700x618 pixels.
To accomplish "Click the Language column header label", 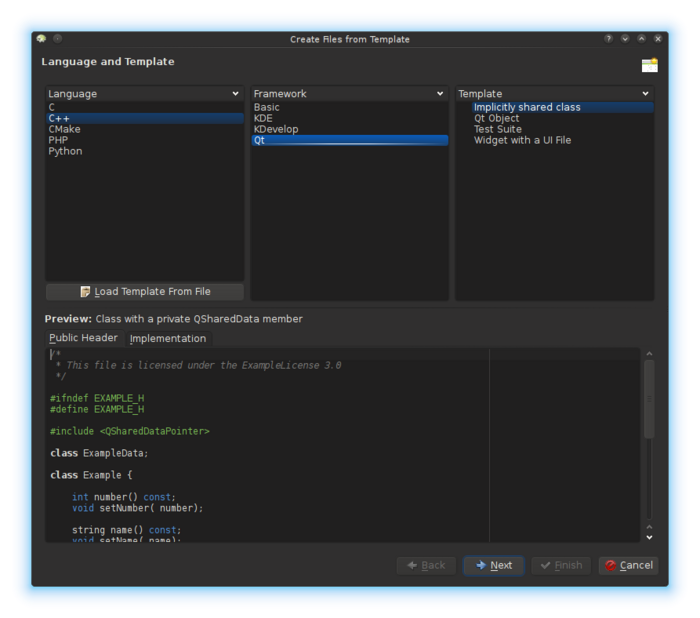I will click(72, 94).
